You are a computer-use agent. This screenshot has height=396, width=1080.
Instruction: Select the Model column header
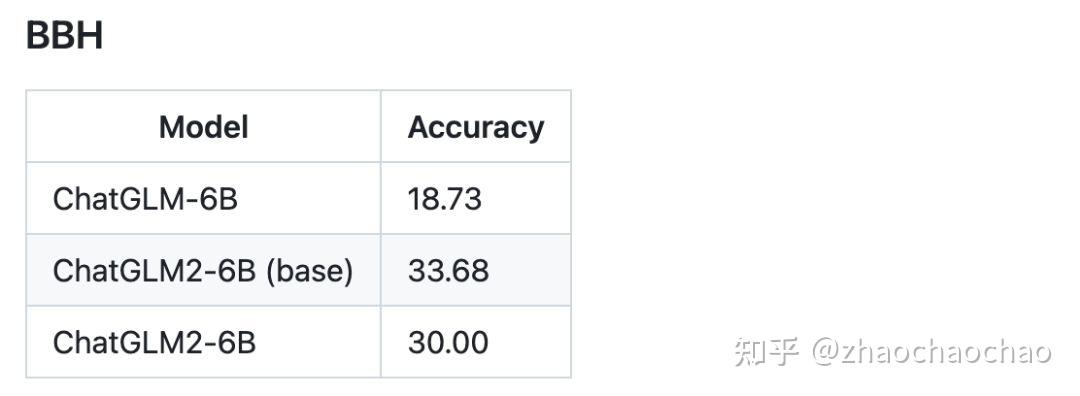click(203, 127)
